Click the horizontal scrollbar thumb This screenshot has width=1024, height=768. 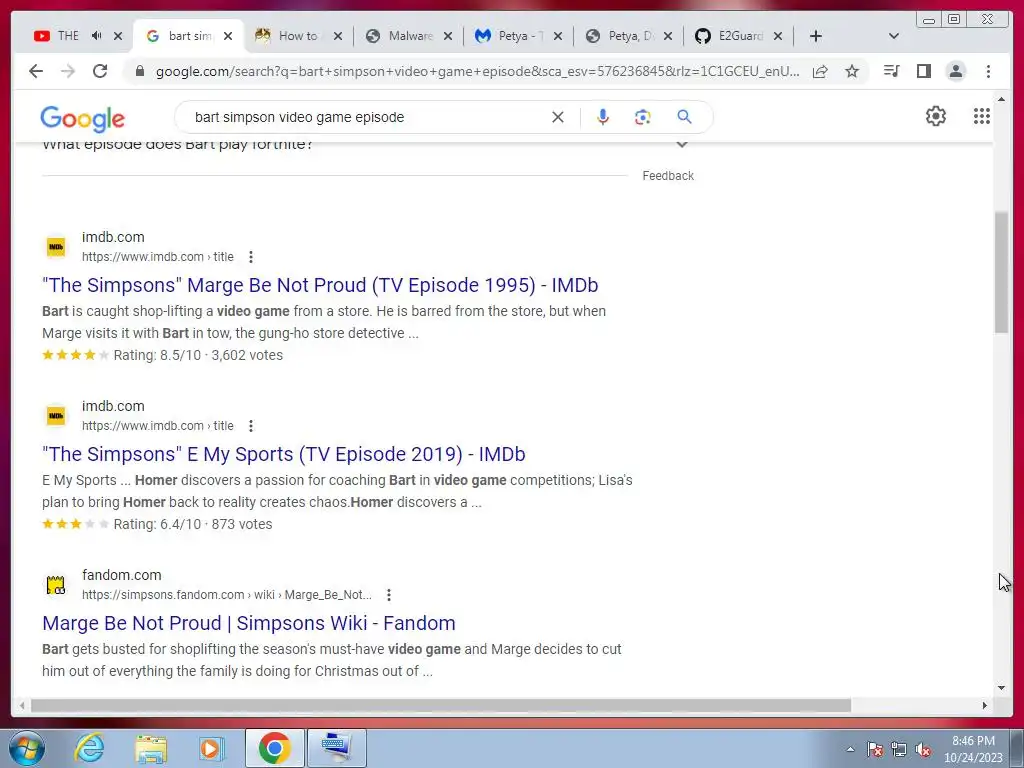(x=441, y=705)
